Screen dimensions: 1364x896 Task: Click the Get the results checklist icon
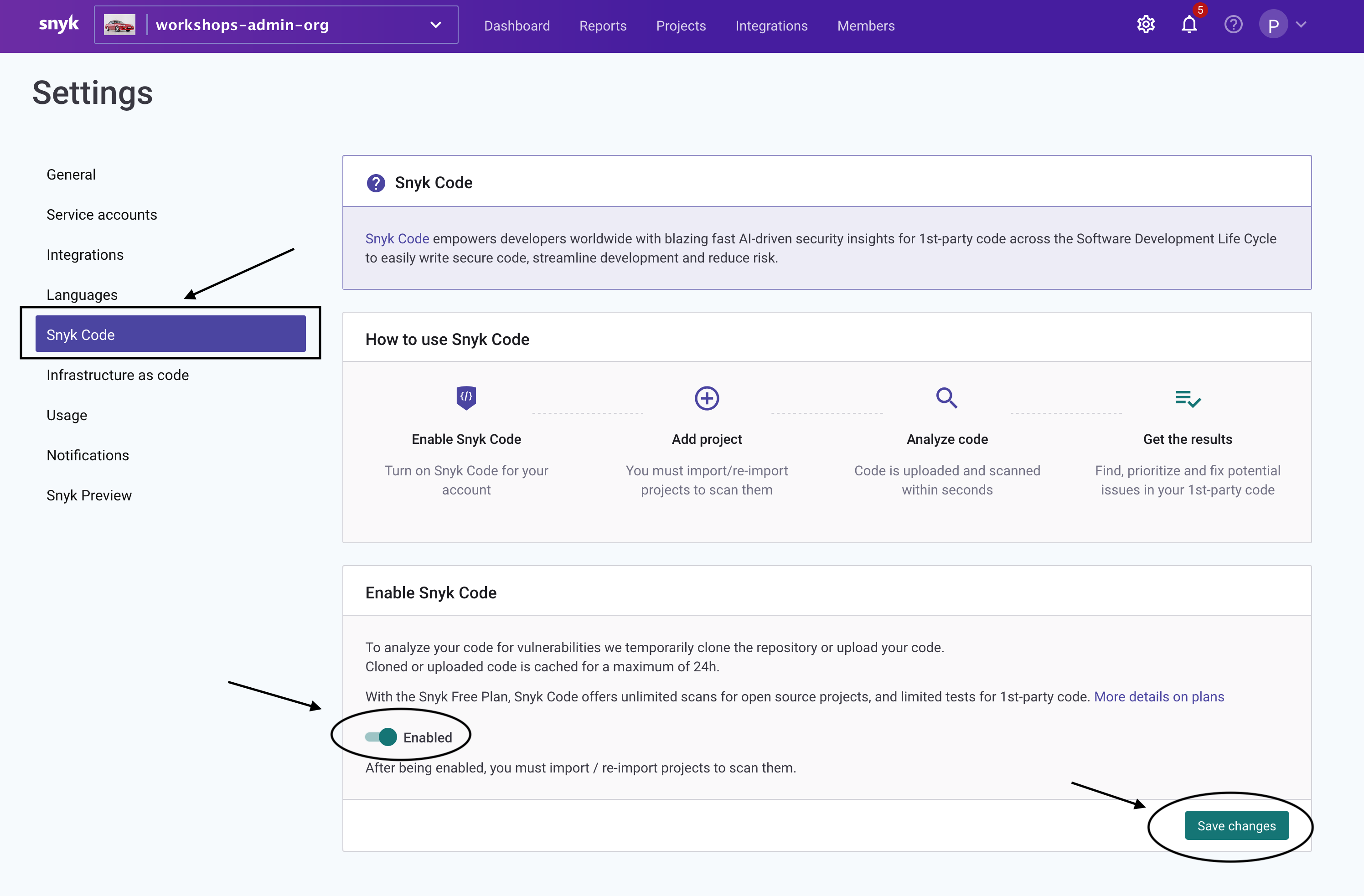coord(1188,399)
